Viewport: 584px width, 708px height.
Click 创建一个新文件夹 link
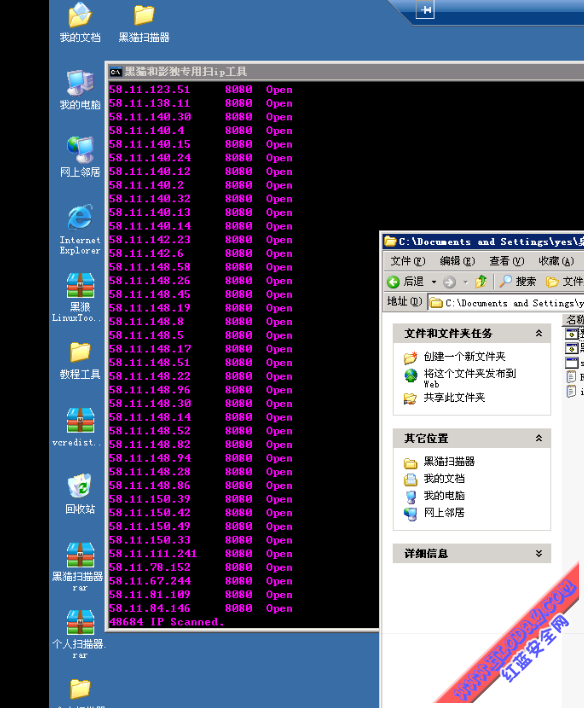point(464,357)
